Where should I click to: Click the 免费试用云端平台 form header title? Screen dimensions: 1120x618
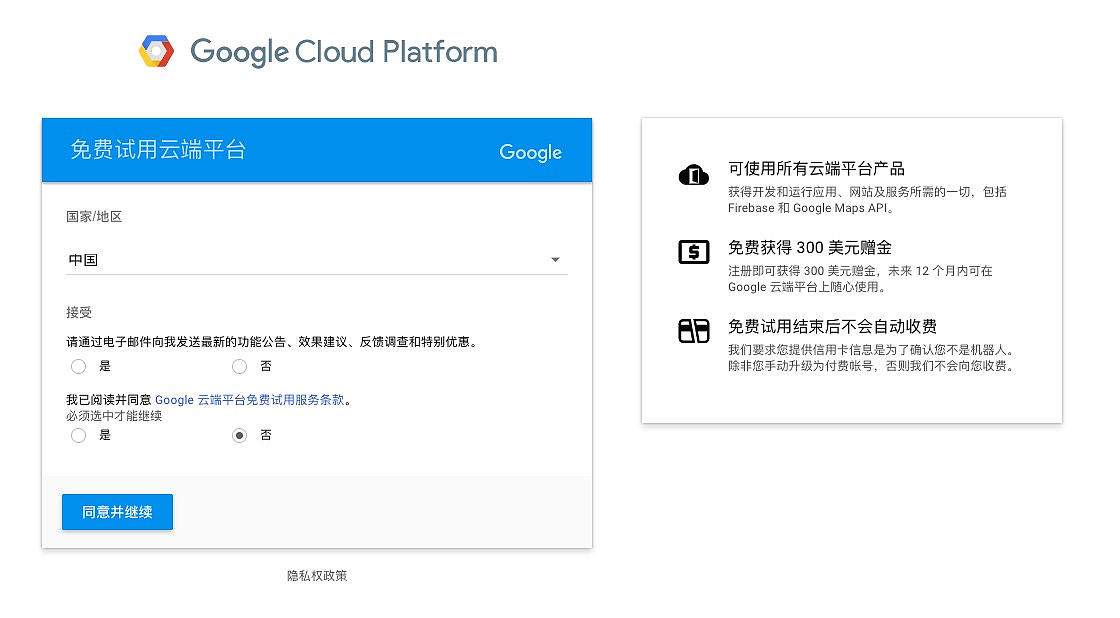158,150
